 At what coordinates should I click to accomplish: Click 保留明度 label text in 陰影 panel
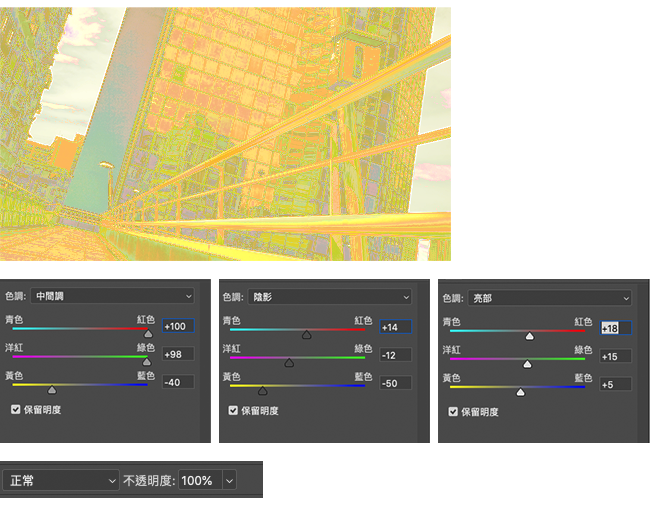260,411
